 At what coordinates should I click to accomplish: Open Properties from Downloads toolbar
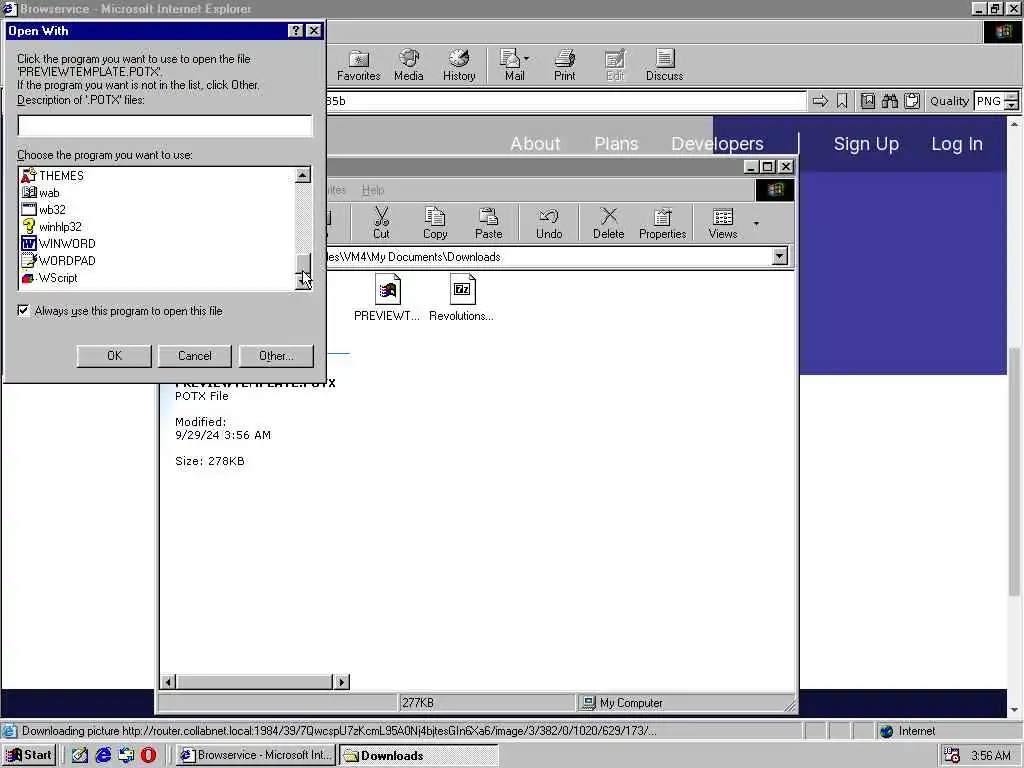[x=663, y=223]
